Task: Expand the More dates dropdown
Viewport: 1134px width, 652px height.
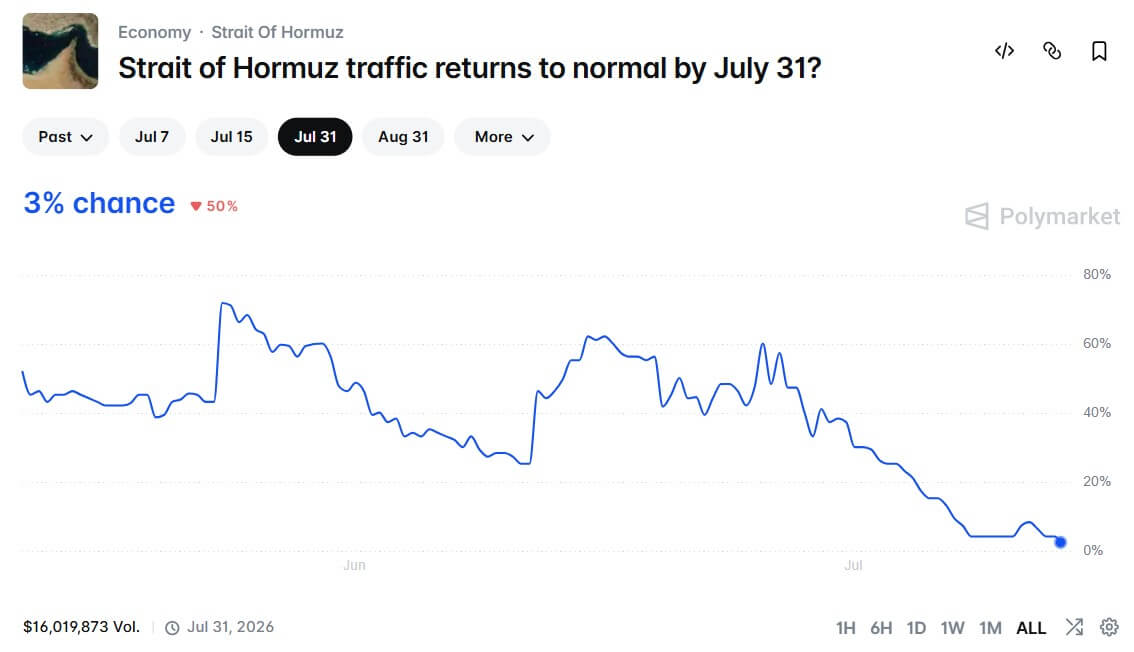Action: coord(503,137)
